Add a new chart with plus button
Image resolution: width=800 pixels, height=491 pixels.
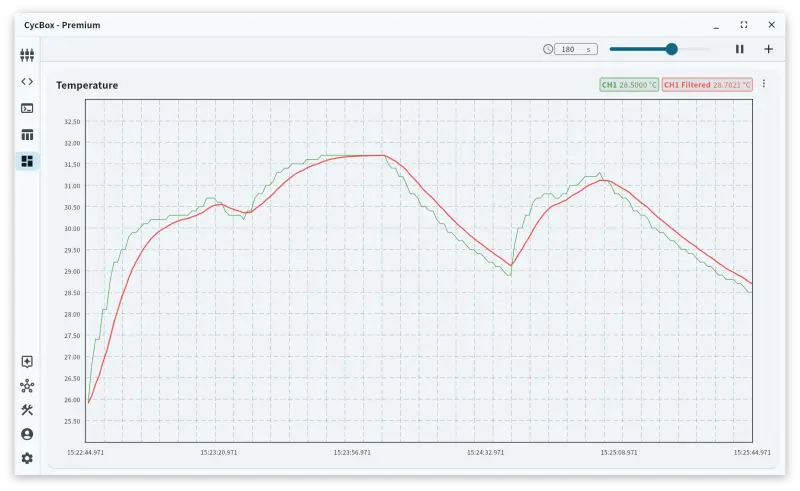(768, 49)
